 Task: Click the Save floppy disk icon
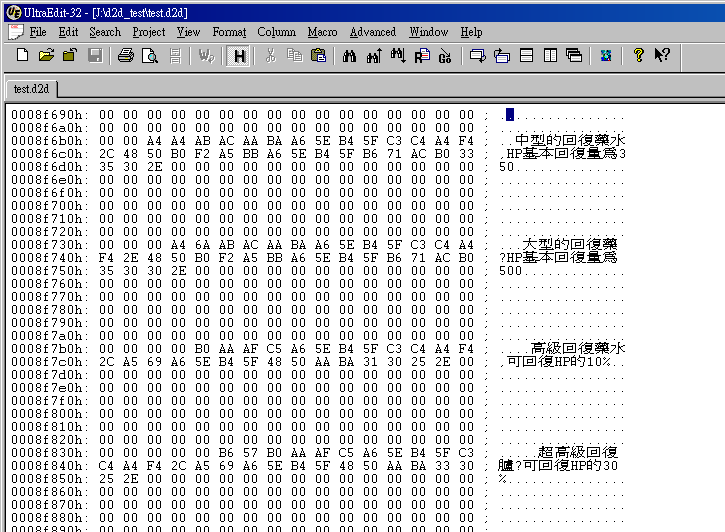(95, 55)
